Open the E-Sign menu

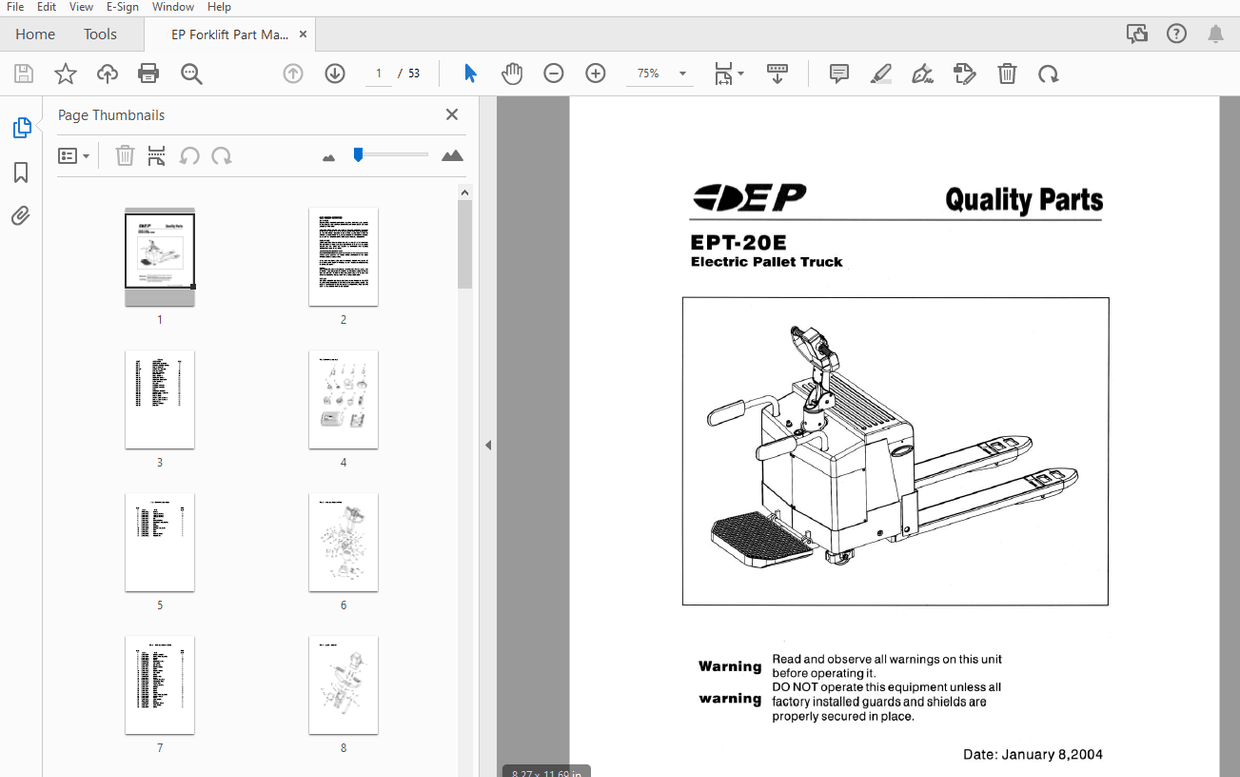pyautogui.click(x=122, y=7)
